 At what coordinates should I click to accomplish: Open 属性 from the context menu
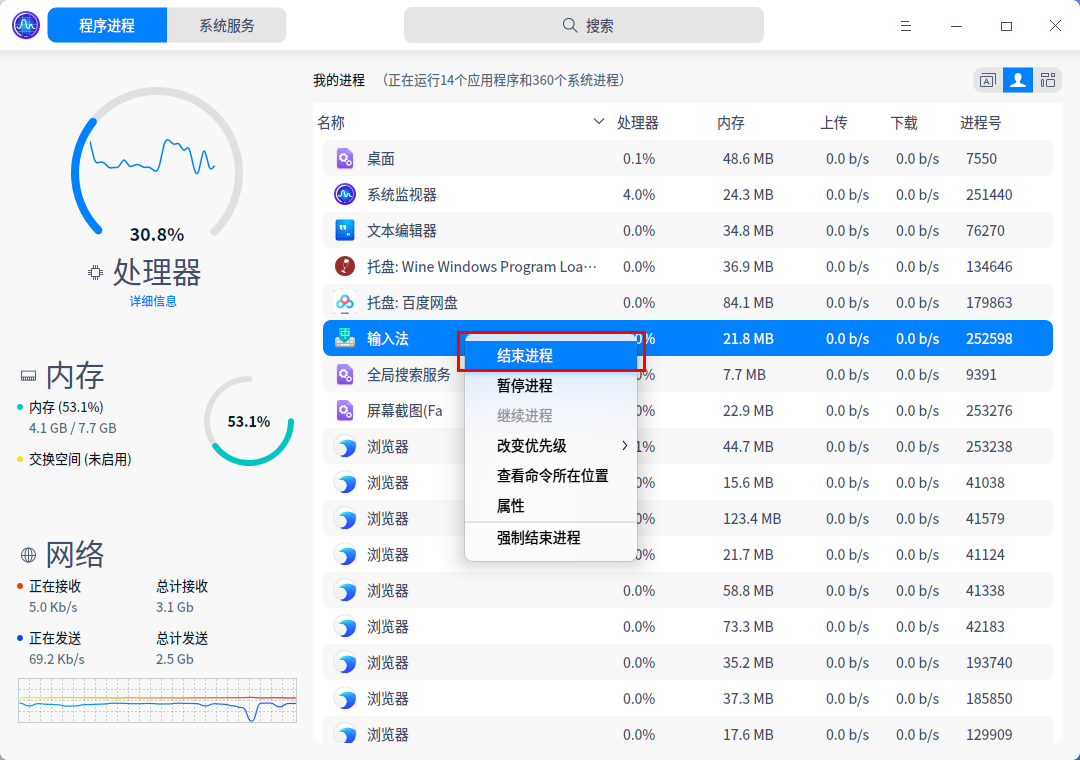click(550, 506)
